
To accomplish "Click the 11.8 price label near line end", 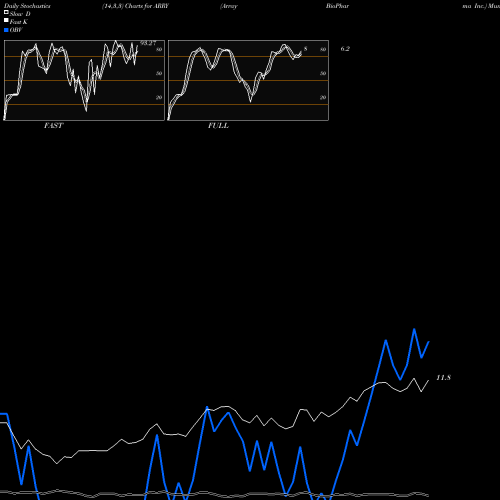I will (443, 378).
